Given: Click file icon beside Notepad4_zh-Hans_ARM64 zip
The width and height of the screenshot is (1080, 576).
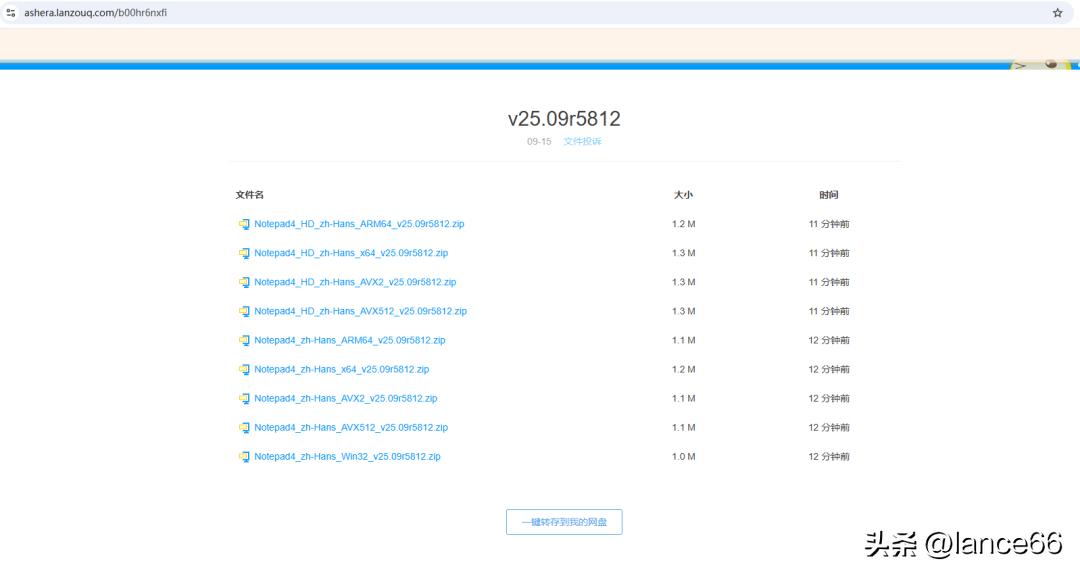Looking at the screenshot, I should coord(244,340).
